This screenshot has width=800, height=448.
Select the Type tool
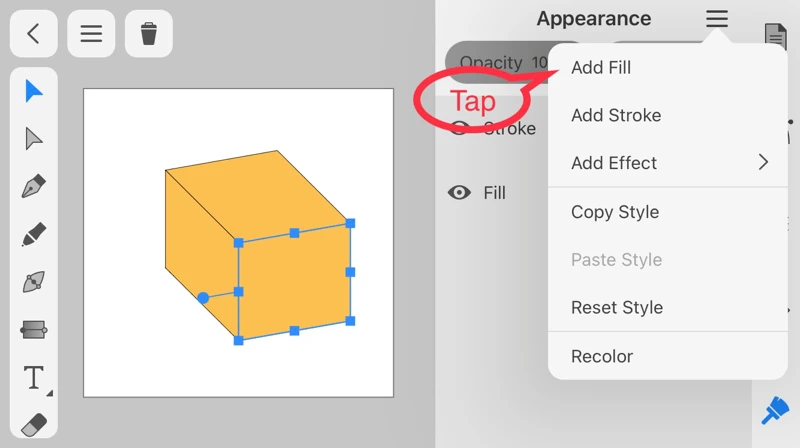pos(34,378)
